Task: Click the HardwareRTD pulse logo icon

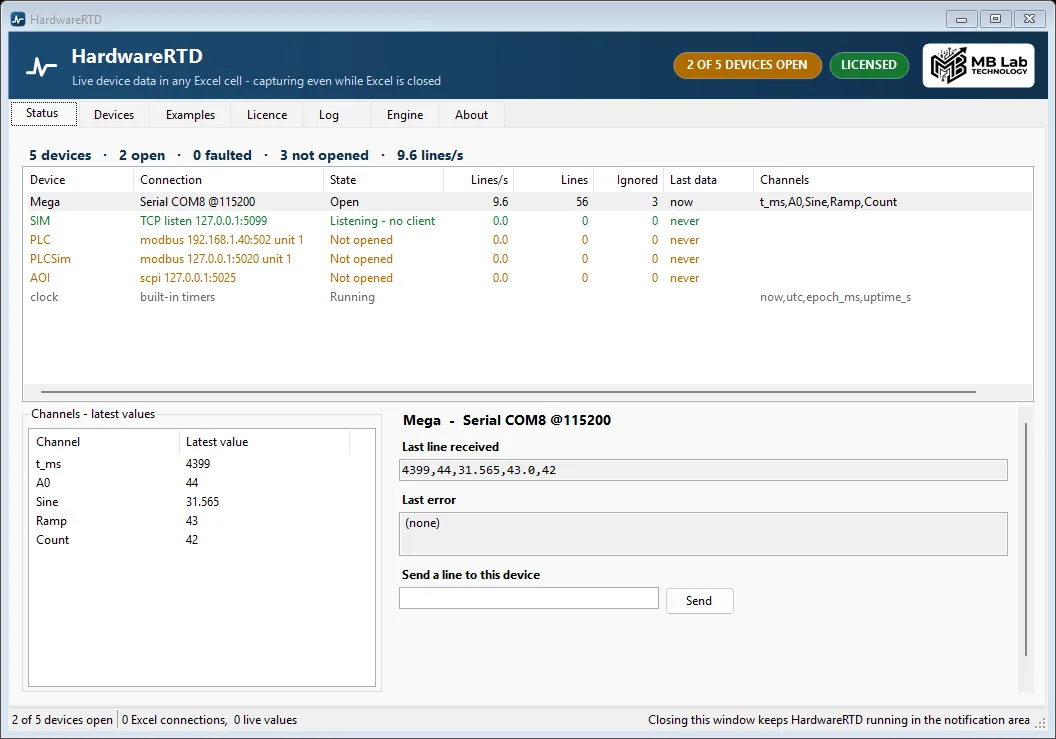Action: coord(41,67)
